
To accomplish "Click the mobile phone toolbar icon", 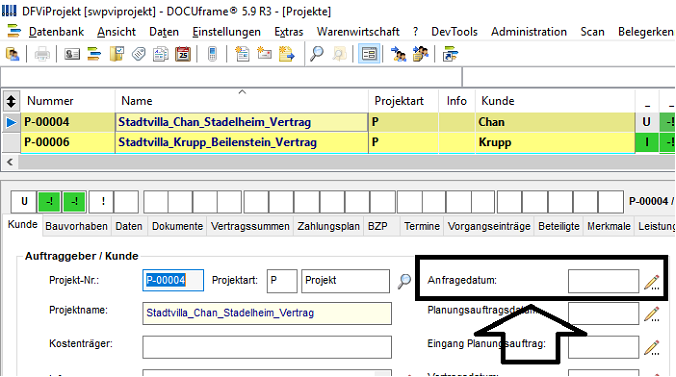I will pyautogui.click(x=212, y=54).
